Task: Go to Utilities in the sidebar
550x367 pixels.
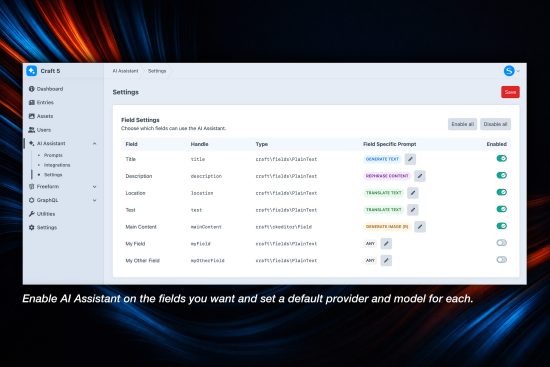Action: pos(46,214)
